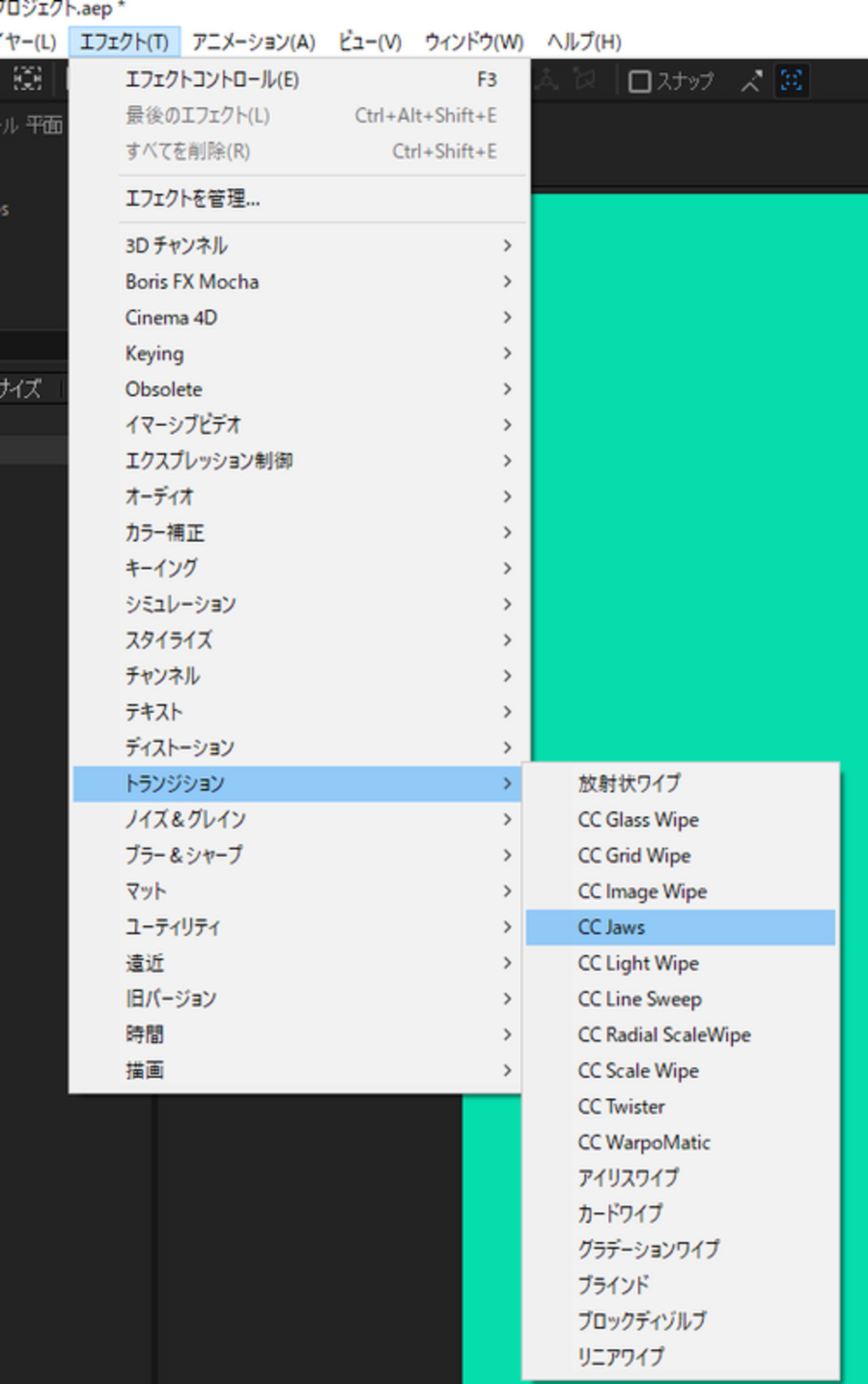Apply the CC Grid Wipe transition
This screenshot has width=868, height=1384.
point(680,856)
